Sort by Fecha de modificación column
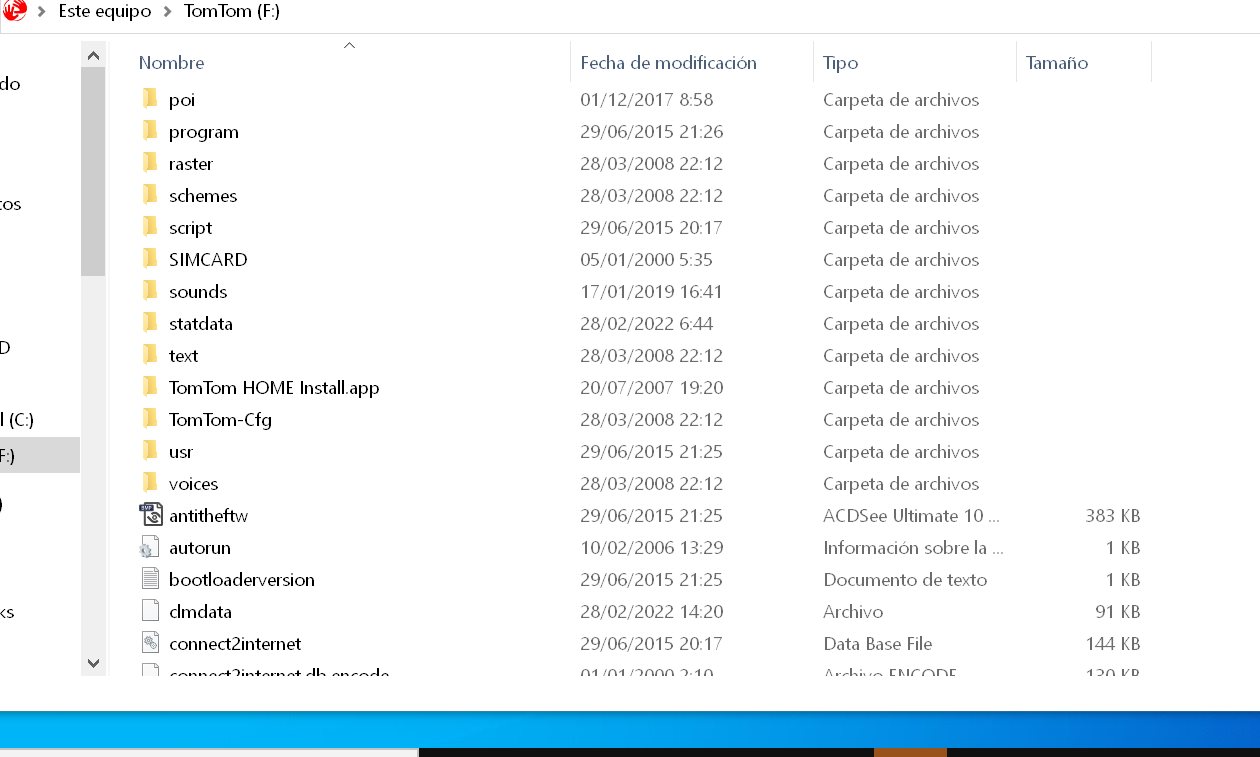The image size is (1260, 757). click(x=668, y=63)
